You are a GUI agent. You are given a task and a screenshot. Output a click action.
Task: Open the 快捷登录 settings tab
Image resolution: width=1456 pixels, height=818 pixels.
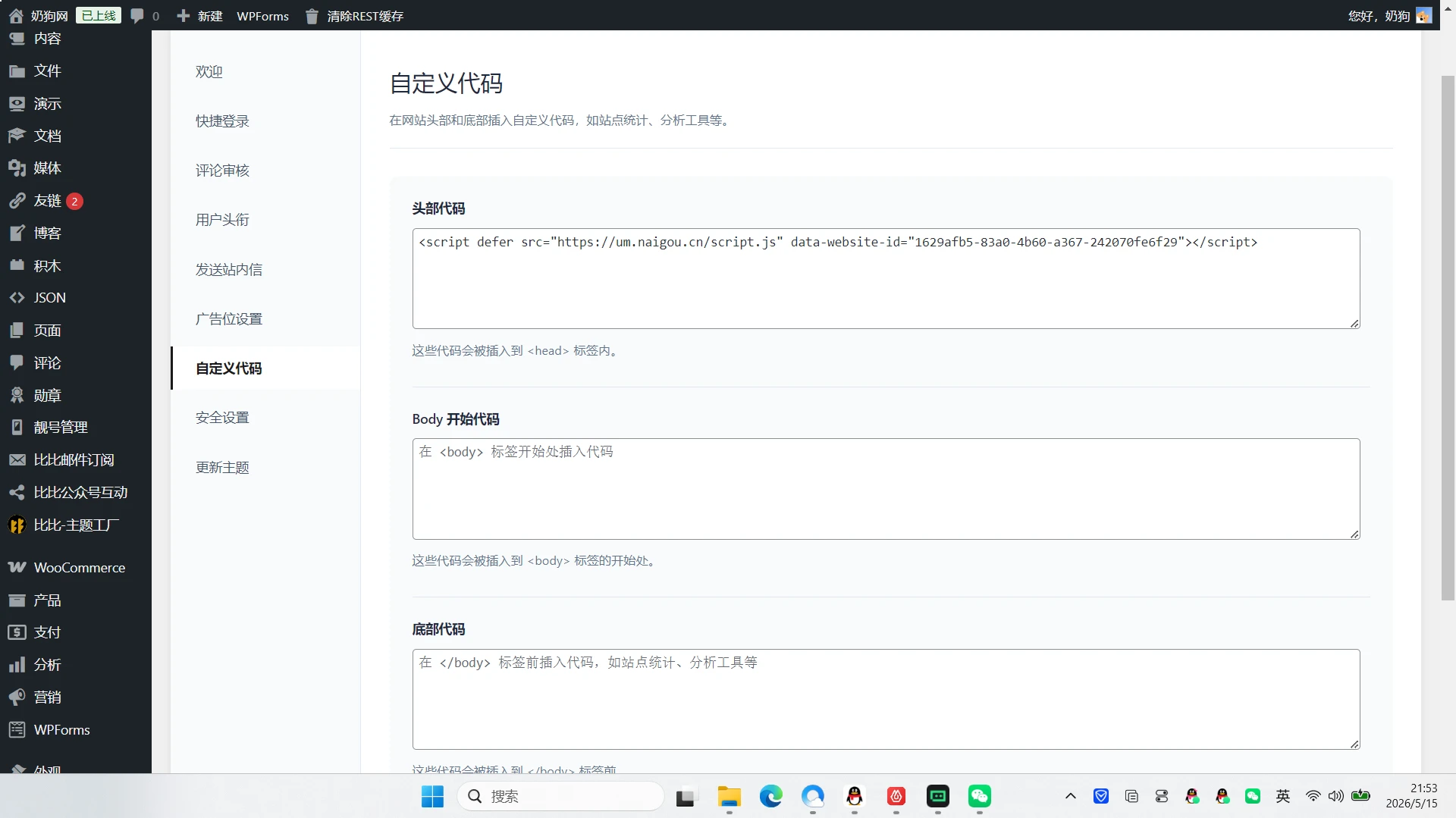[x=265, y=121]
